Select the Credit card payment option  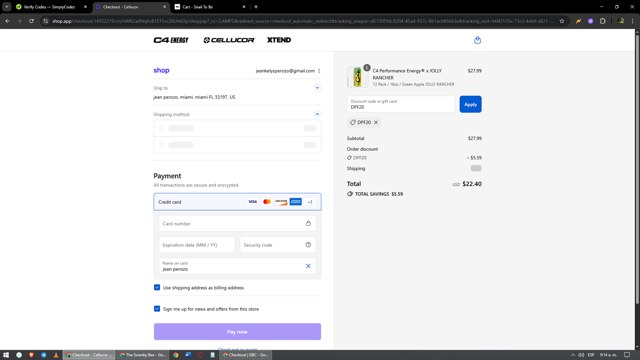237,202
